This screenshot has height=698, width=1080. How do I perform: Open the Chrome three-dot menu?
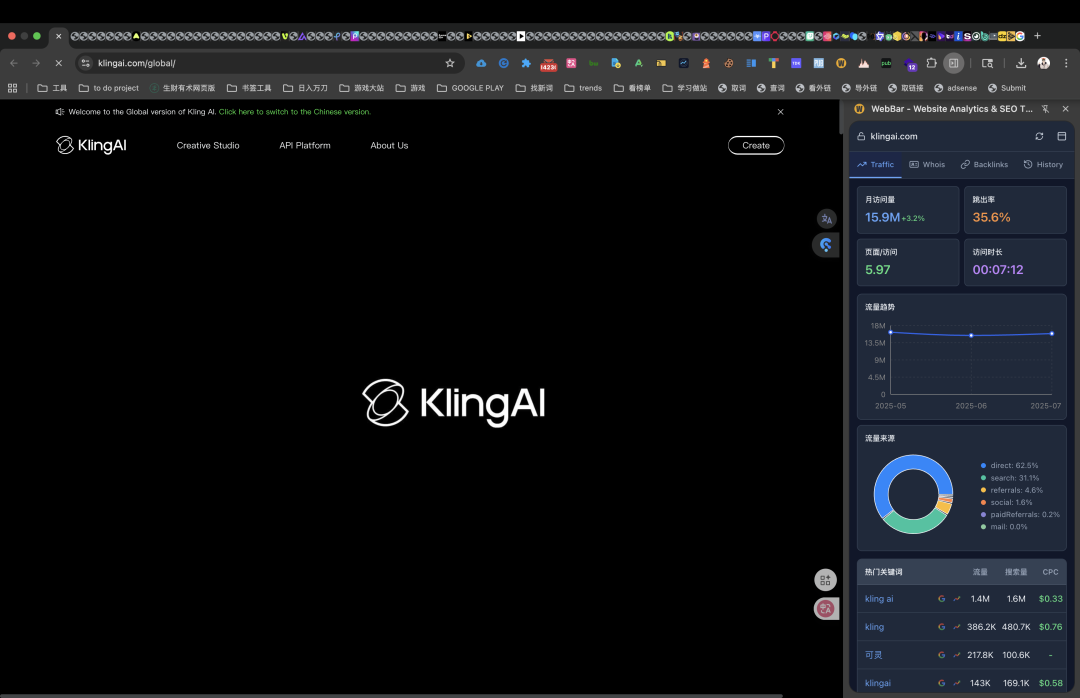(x=1066, y=63)
